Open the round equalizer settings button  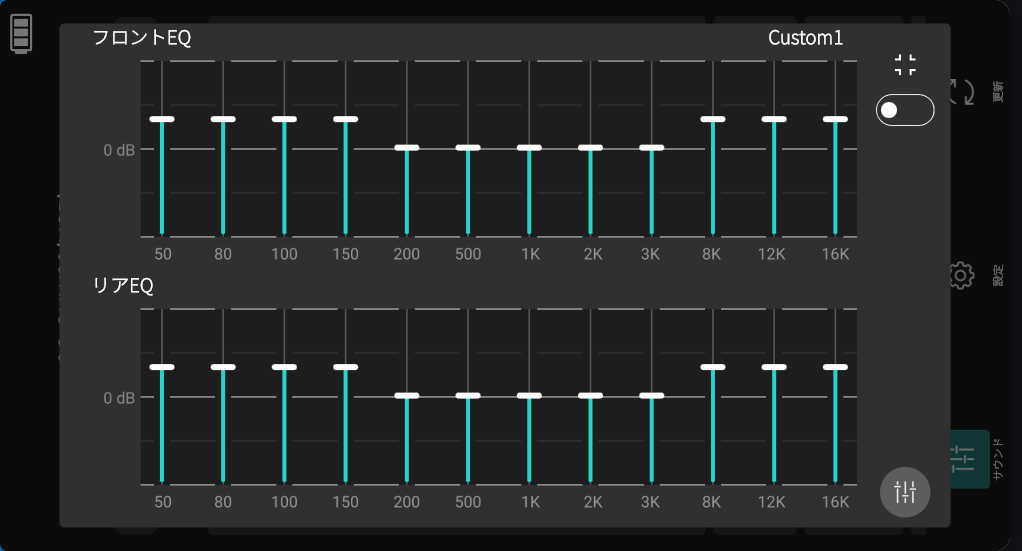pos(905,492)
